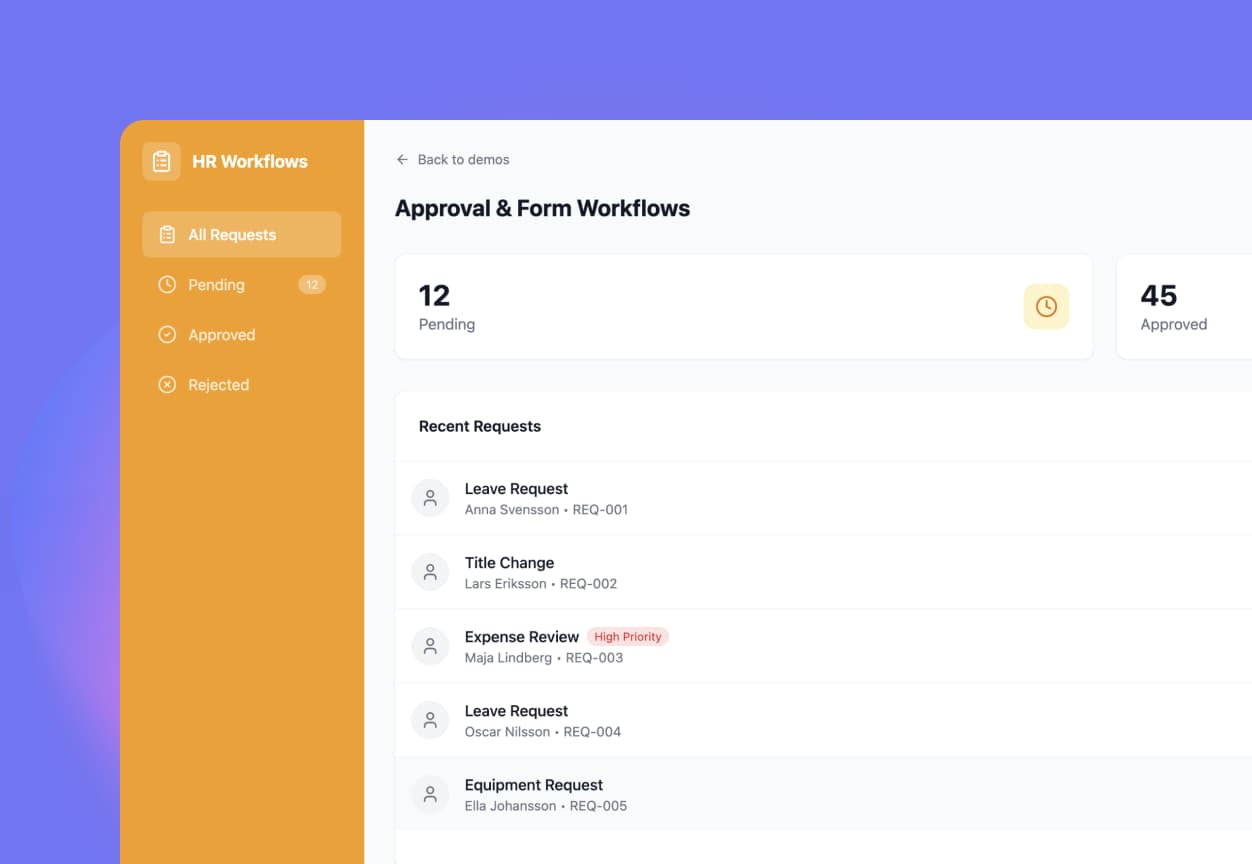Click the clipboard icon beside HR Workflows
This screenshot has width=1252, height=864.
(161, 160)
